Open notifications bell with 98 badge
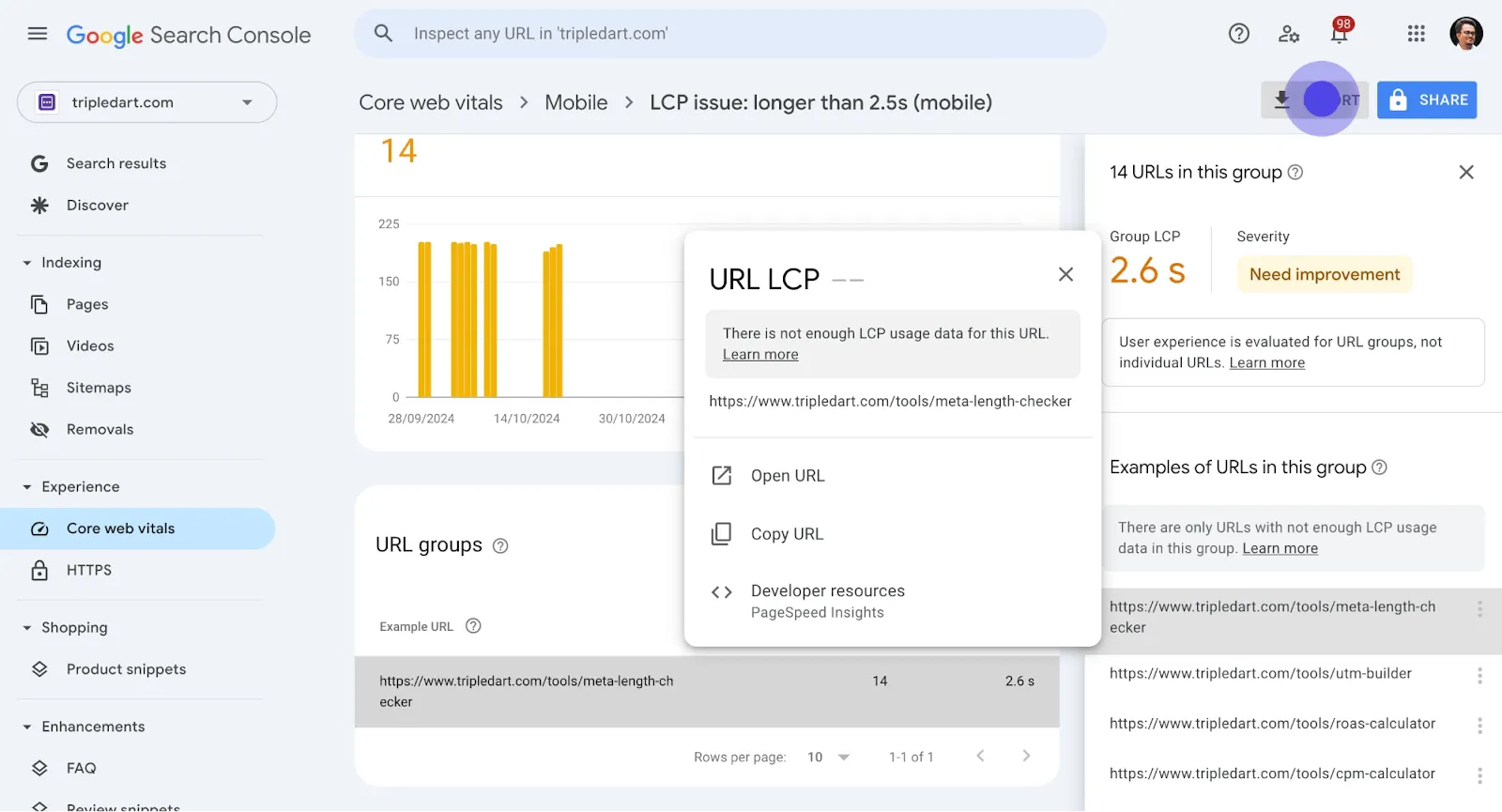 point(1340,32)
